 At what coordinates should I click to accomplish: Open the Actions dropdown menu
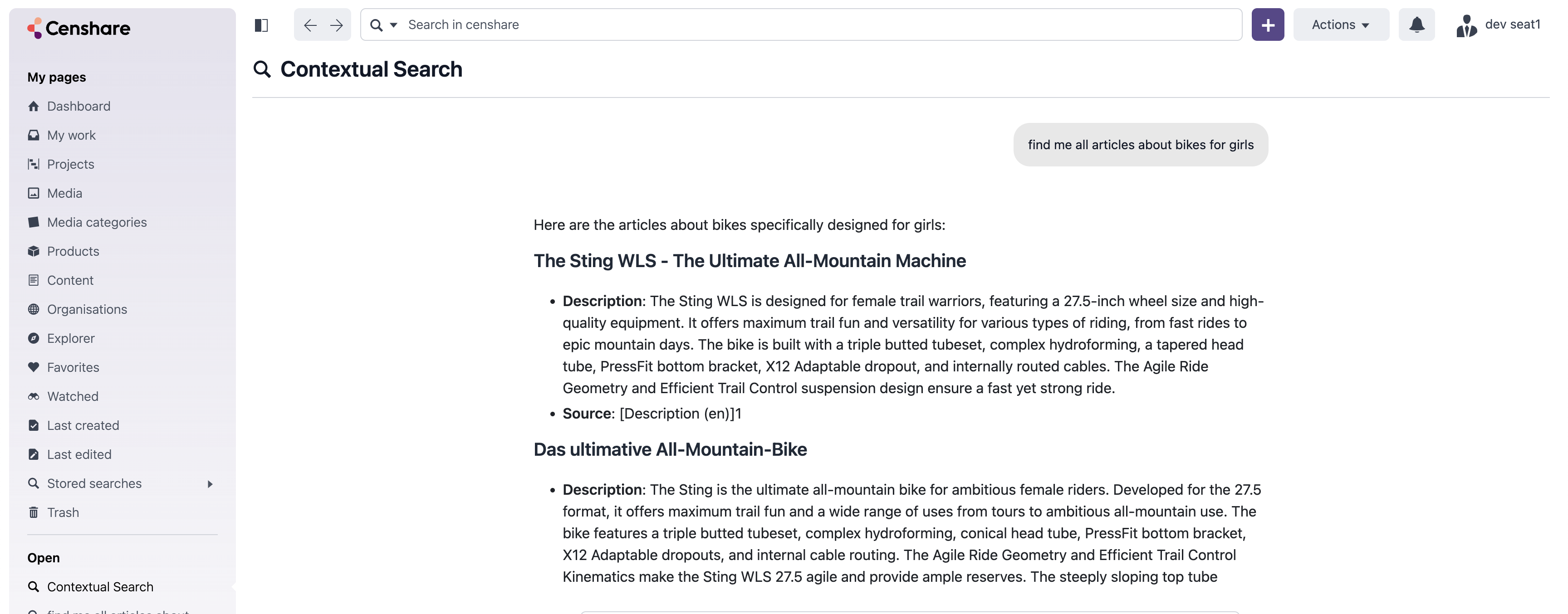coord(1340,25)
